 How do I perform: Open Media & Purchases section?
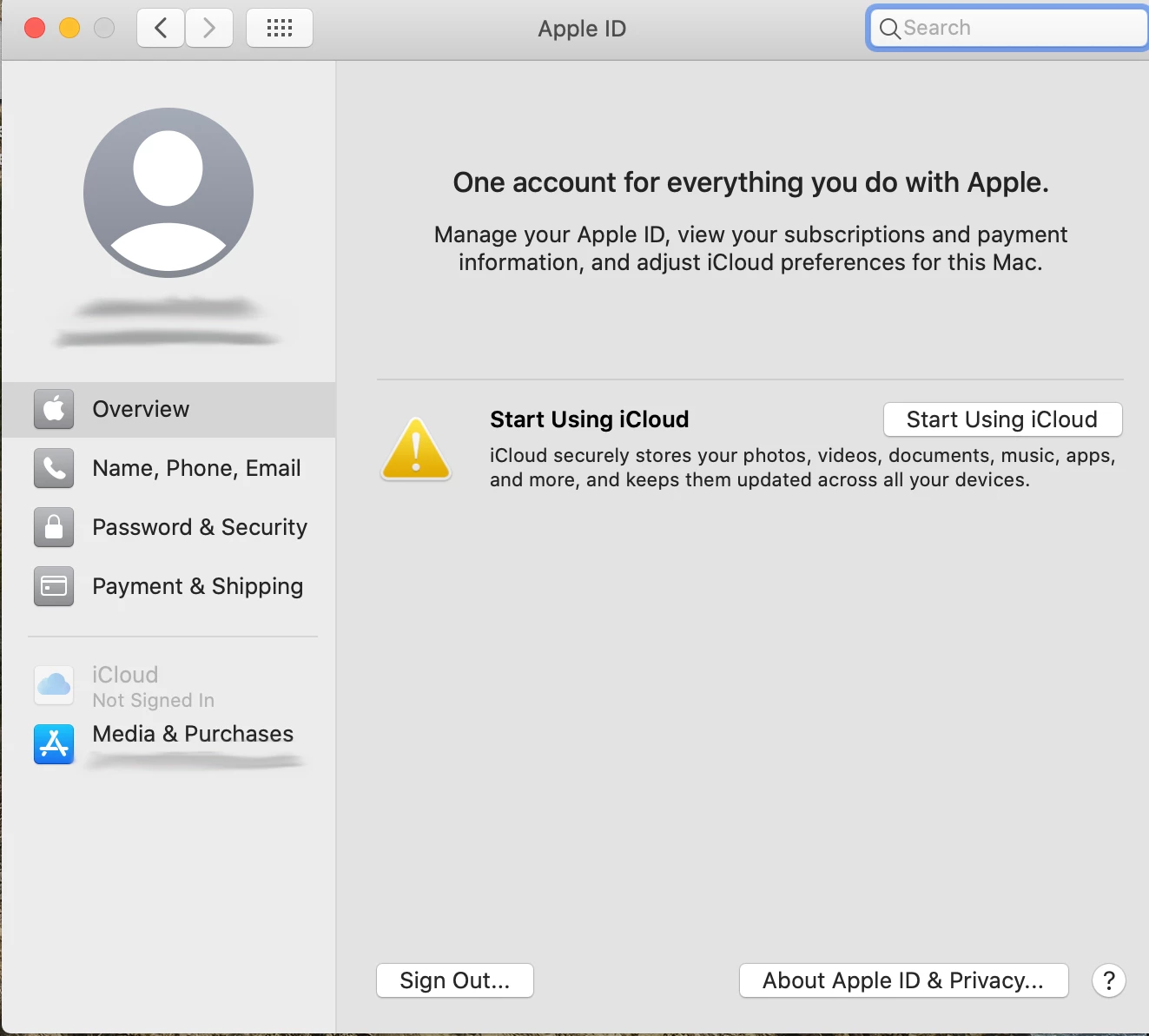point(168,745)
